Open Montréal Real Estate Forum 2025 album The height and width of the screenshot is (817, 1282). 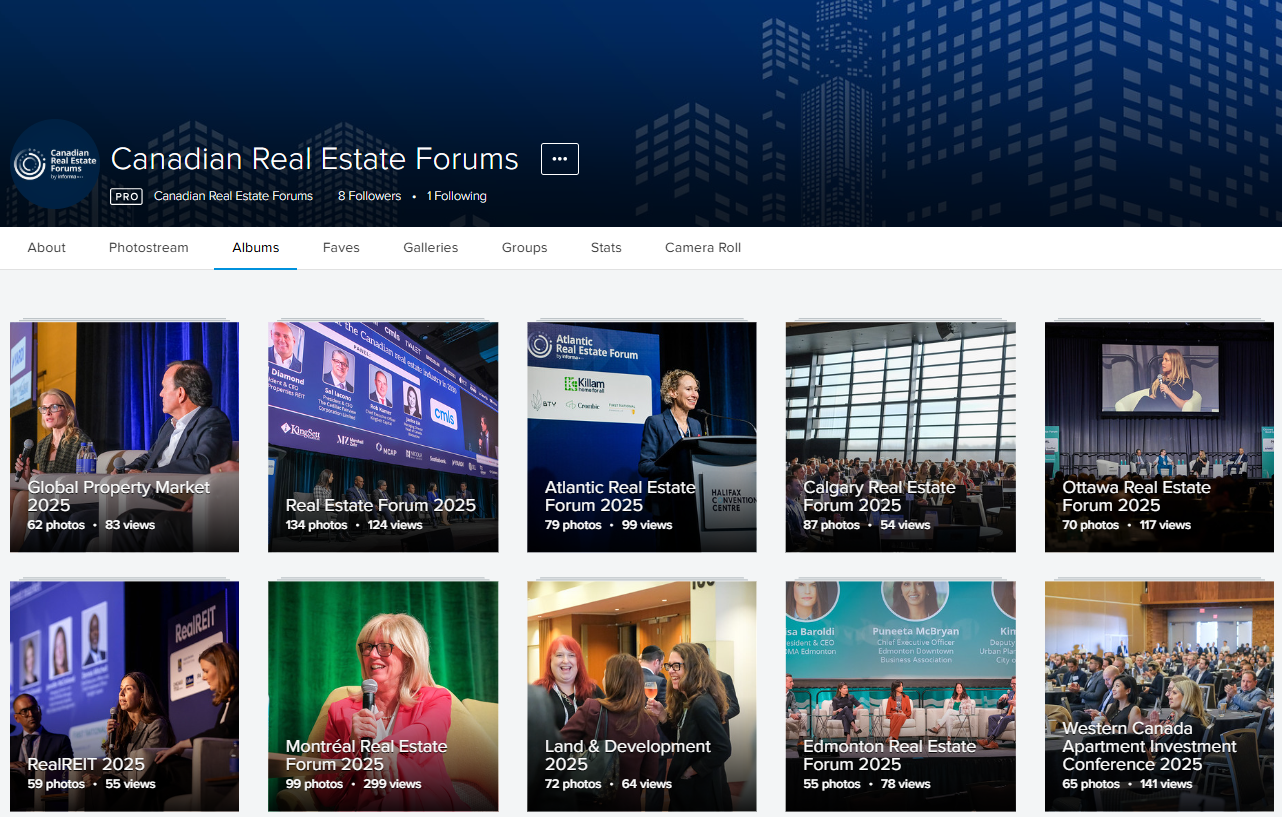point(383,696)
